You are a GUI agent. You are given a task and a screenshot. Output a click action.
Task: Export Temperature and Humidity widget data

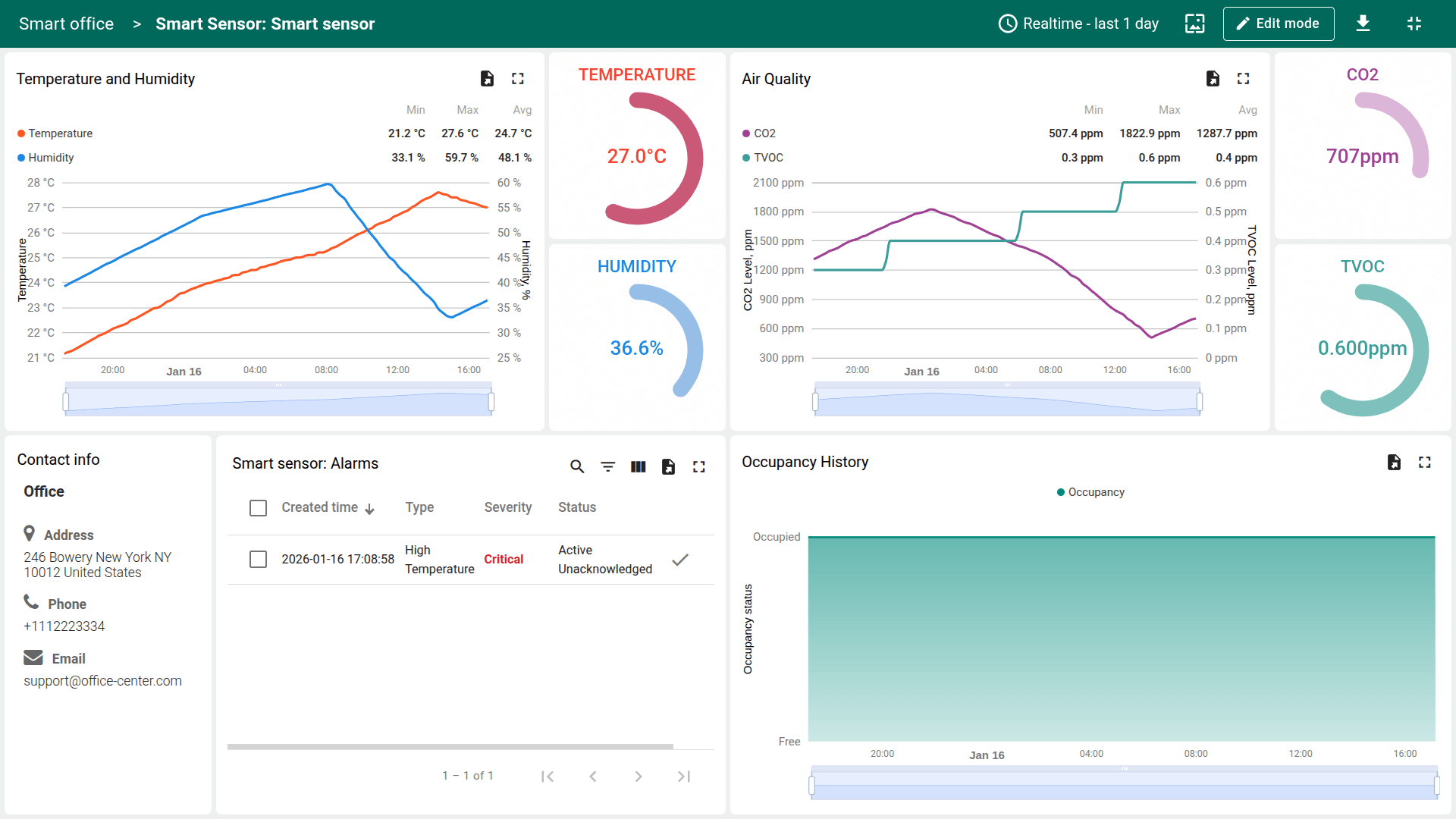pyautogui.click(x=487, y=78)
